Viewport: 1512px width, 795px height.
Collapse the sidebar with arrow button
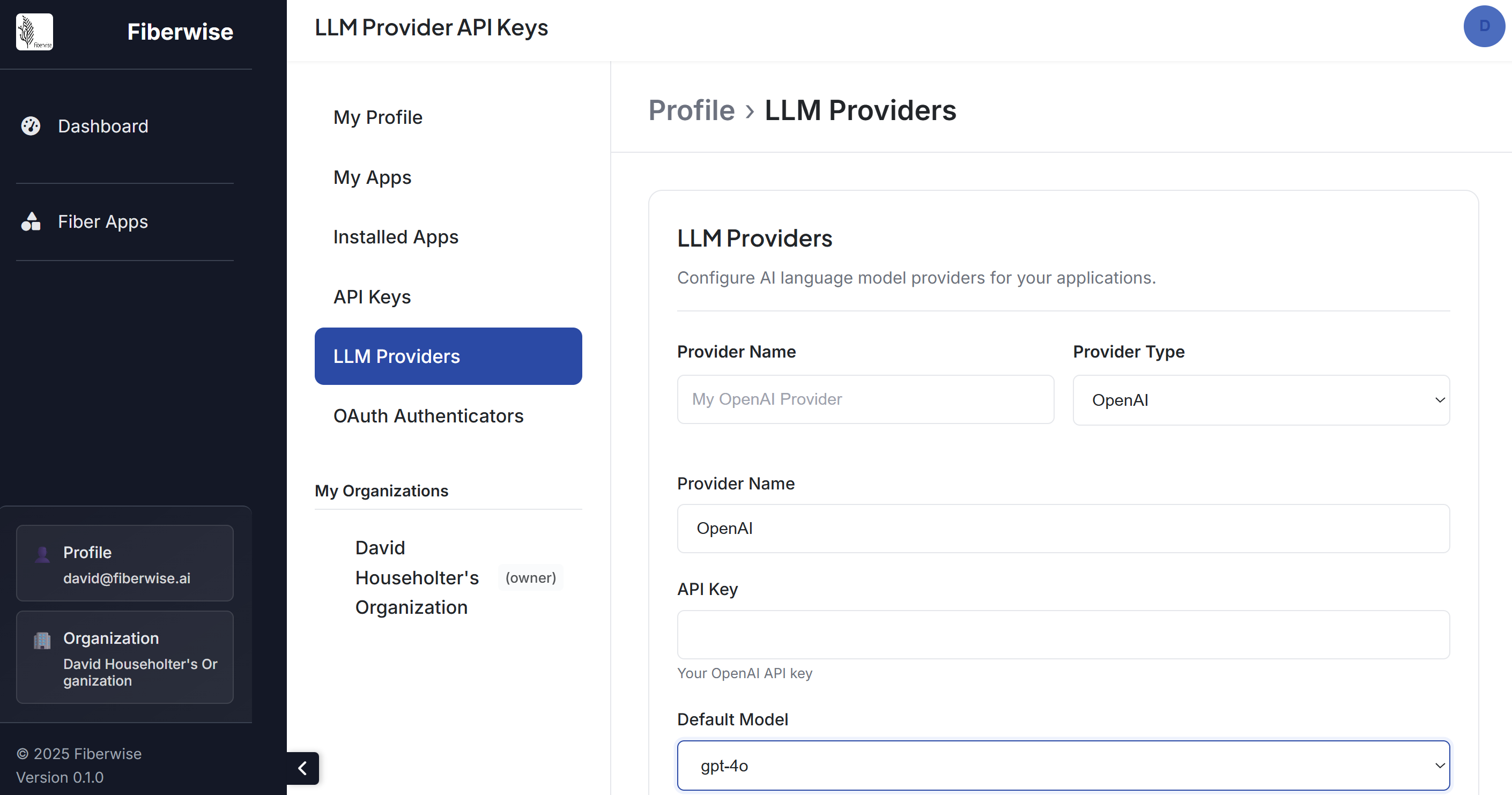pyautogui.click(x=303, y=768)
